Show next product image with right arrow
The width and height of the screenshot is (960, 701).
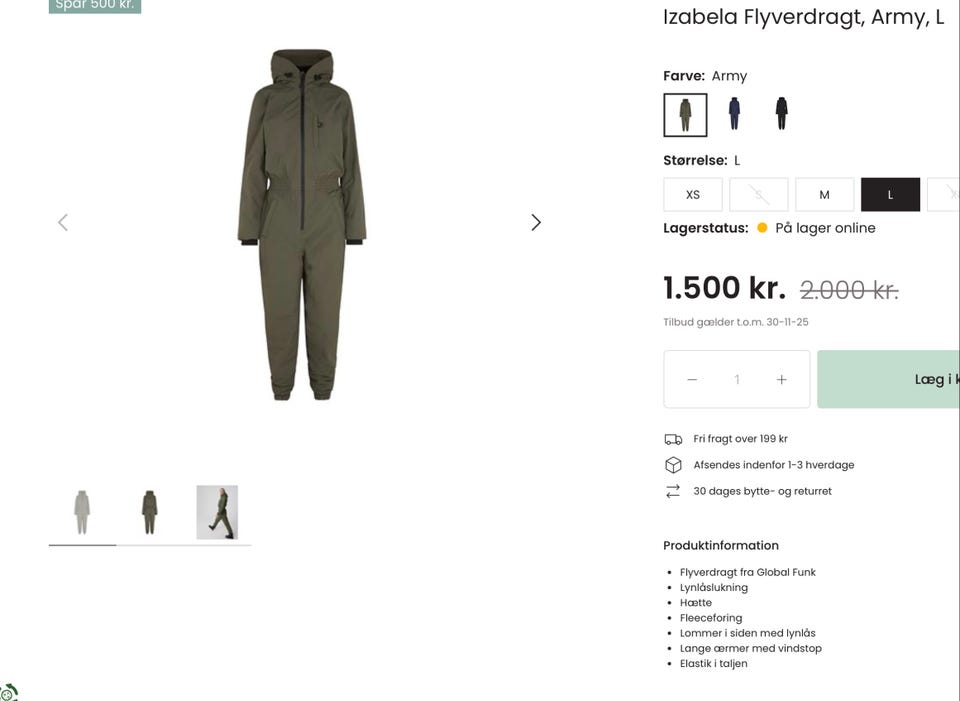(536, 222)
